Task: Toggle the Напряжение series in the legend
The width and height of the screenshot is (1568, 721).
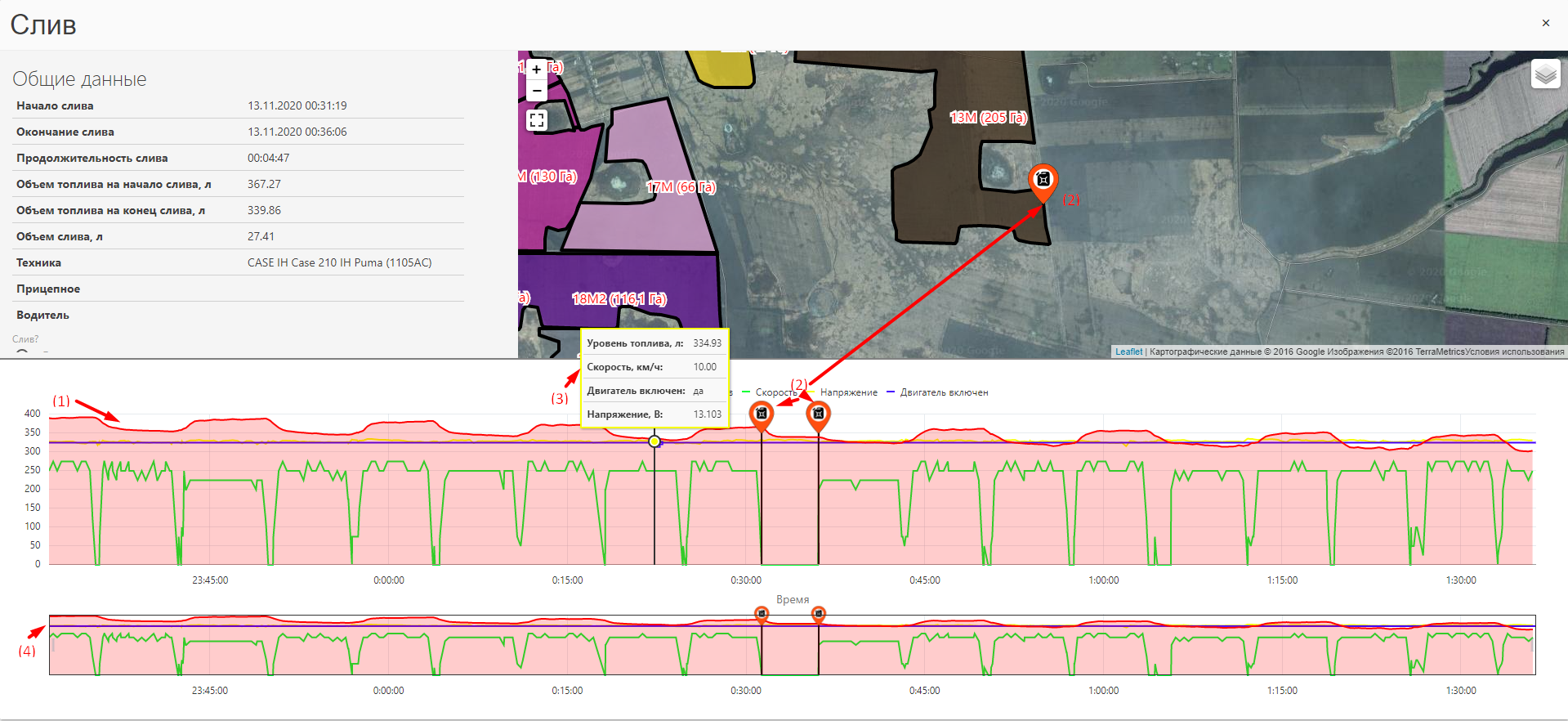Action: click(848, 392)
